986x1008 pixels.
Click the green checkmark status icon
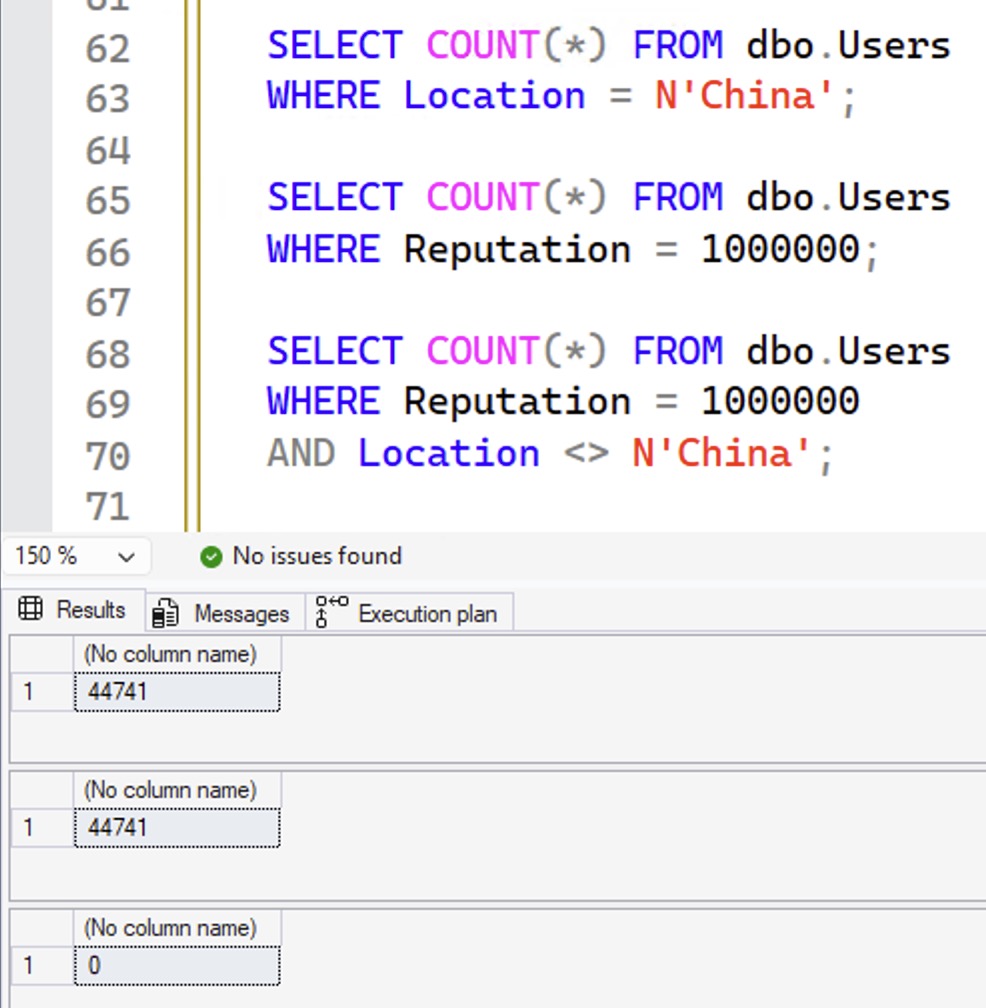[x=211, y=557]
